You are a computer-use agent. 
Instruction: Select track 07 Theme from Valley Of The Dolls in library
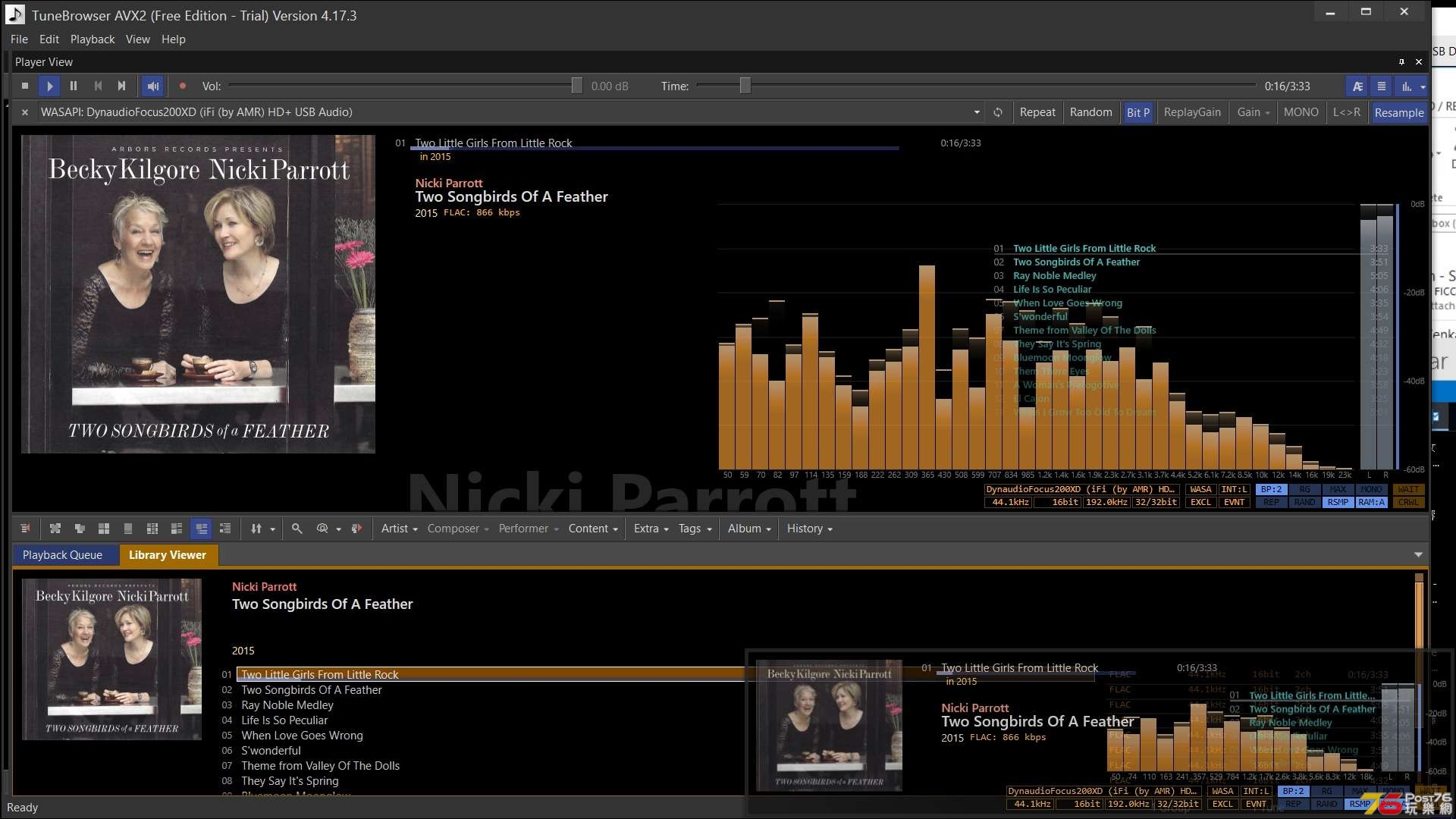320,766
